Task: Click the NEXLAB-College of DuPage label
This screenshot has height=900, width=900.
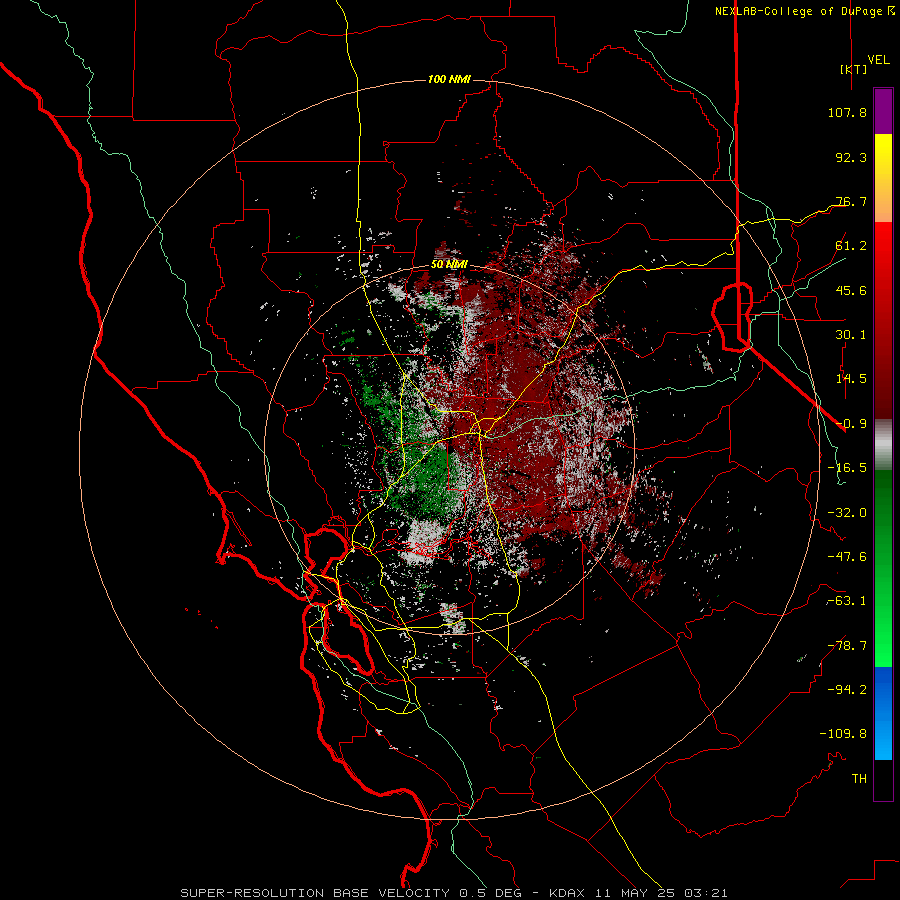Action: tap(805, 11)
